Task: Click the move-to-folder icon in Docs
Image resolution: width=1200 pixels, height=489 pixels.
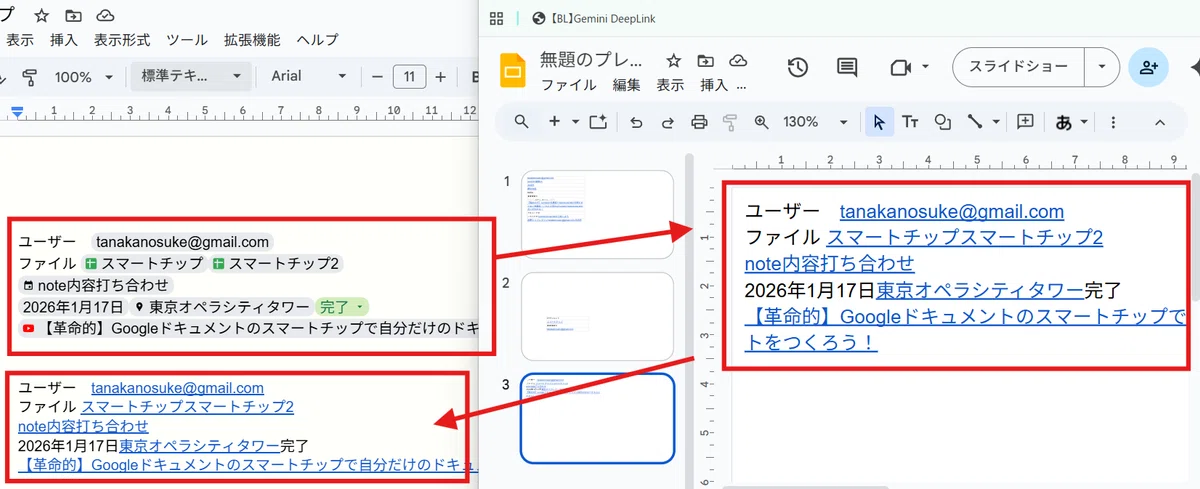Action: click(73, 16)
